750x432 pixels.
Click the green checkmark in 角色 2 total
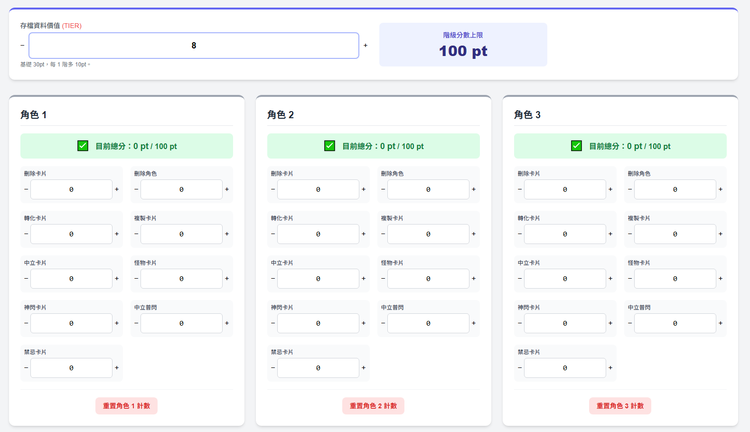[x=330, y=146]
